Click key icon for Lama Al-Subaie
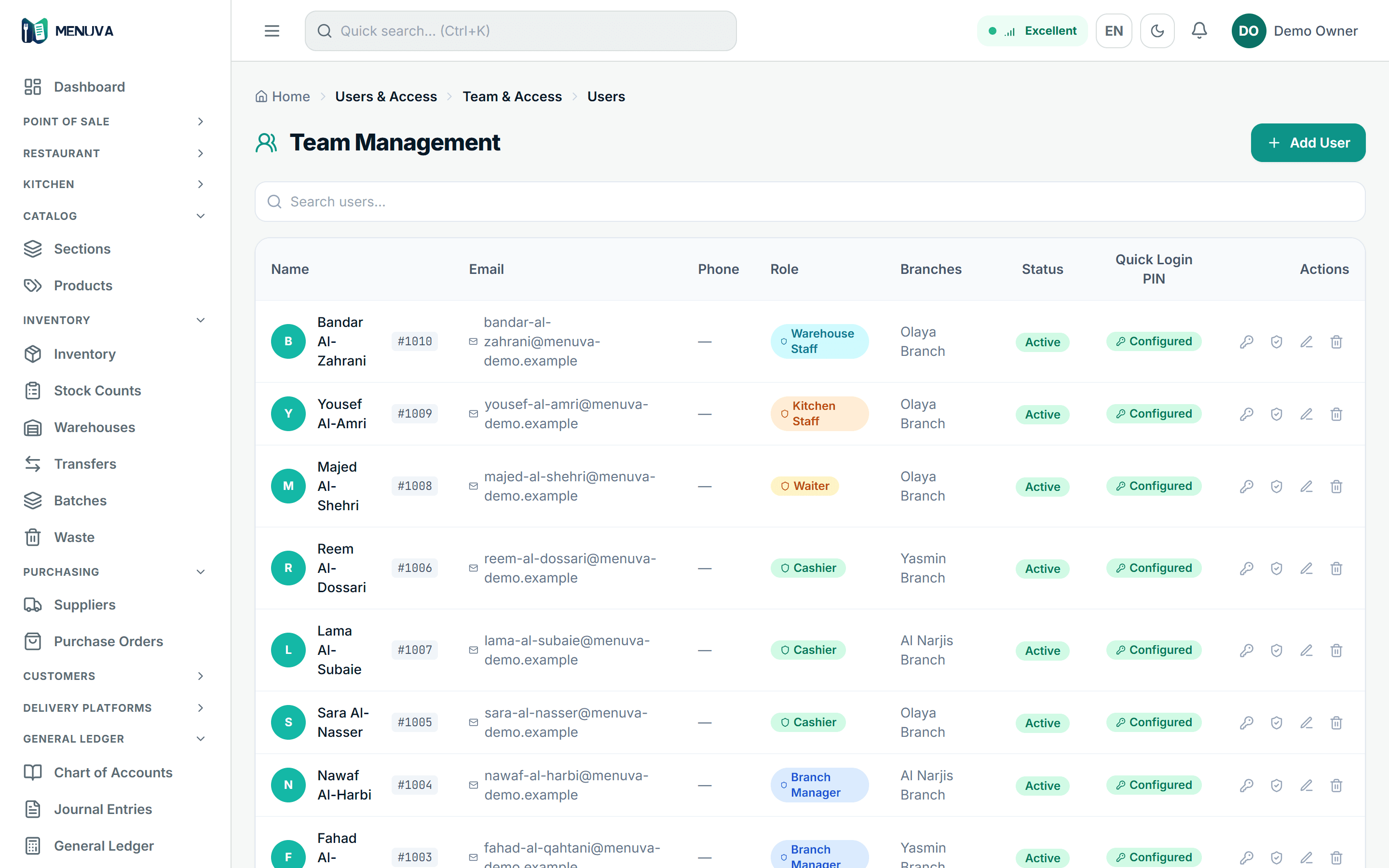The height and width of the screenshot is (868, 1389). (1246, 651)
